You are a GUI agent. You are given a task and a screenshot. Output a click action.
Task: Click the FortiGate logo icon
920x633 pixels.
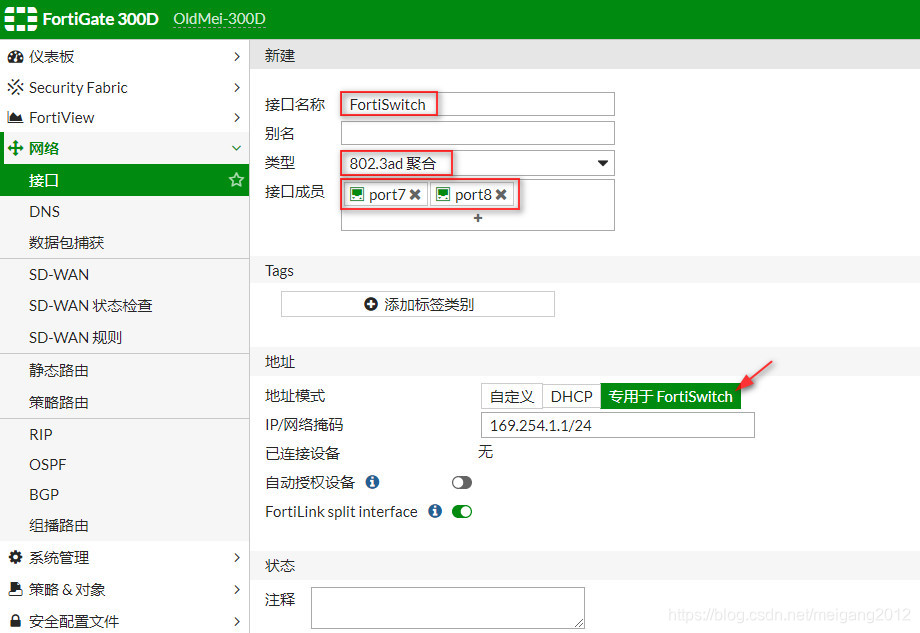coord(21,19)
